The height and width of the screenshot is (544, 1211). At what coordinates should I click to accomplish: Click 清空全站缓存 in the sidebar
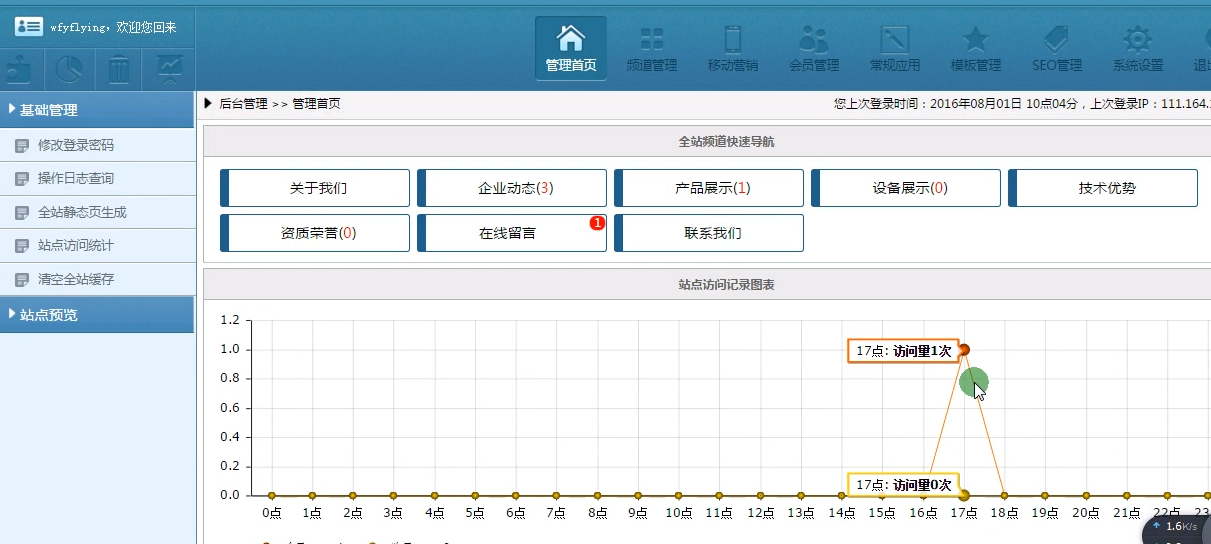[76, 280]
